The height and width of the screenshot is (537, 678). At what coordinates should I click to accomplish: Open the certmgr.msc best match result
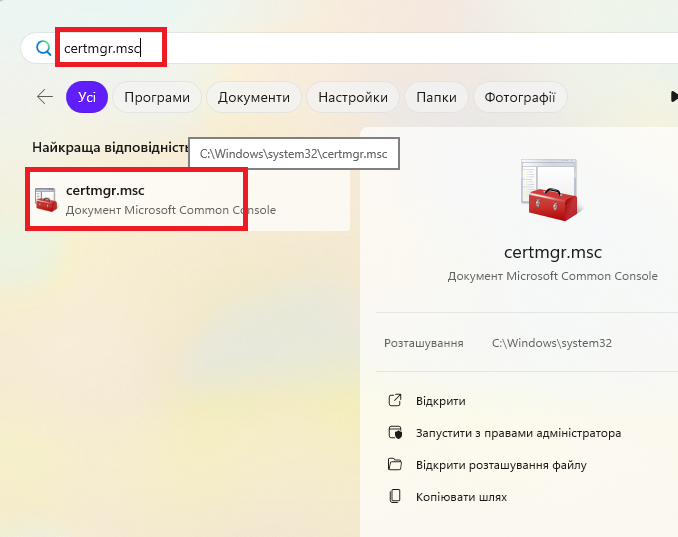click(189, 200)
